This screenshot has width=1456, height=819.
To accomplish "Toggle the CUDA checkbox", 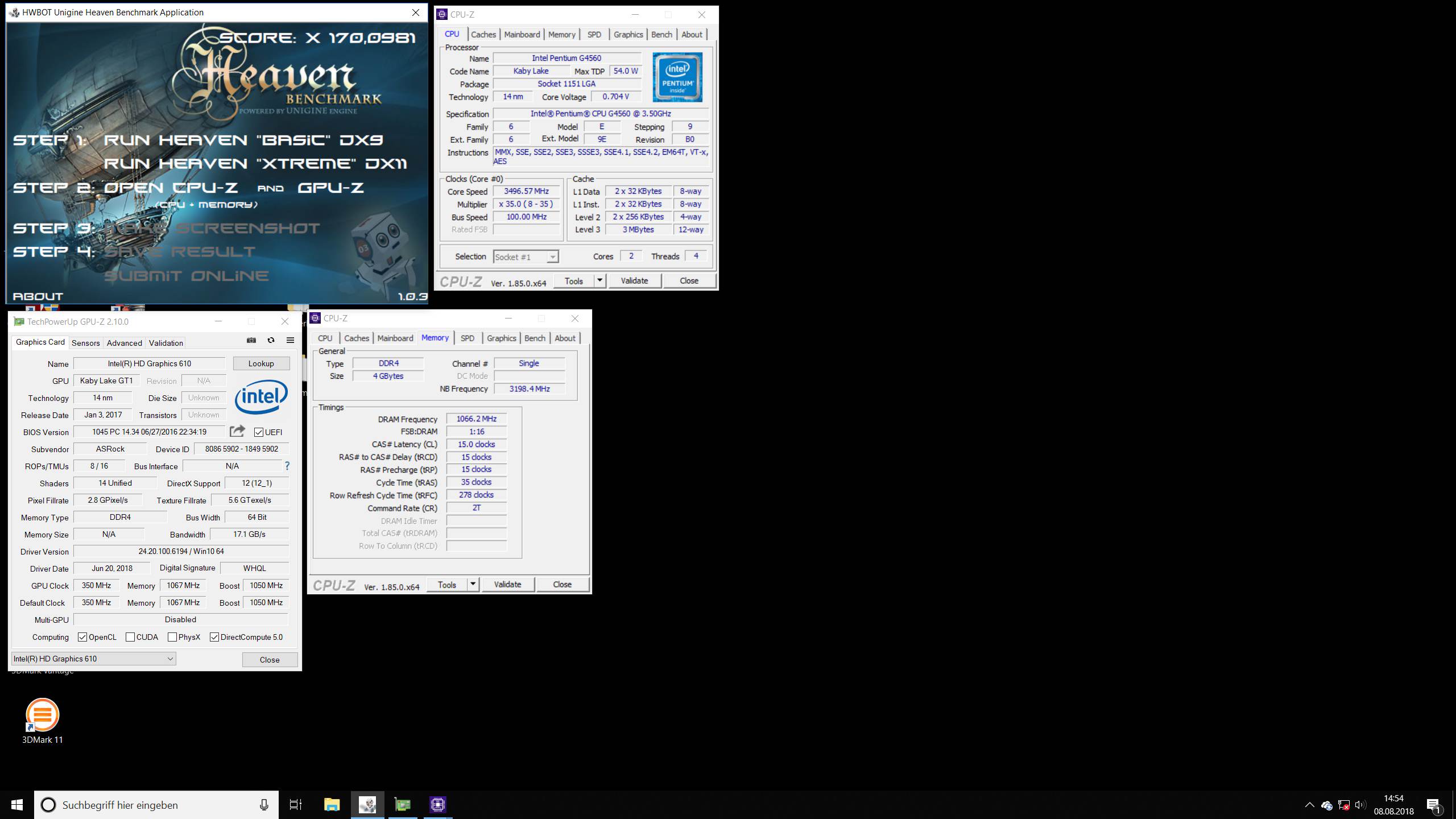I will 130,637.
